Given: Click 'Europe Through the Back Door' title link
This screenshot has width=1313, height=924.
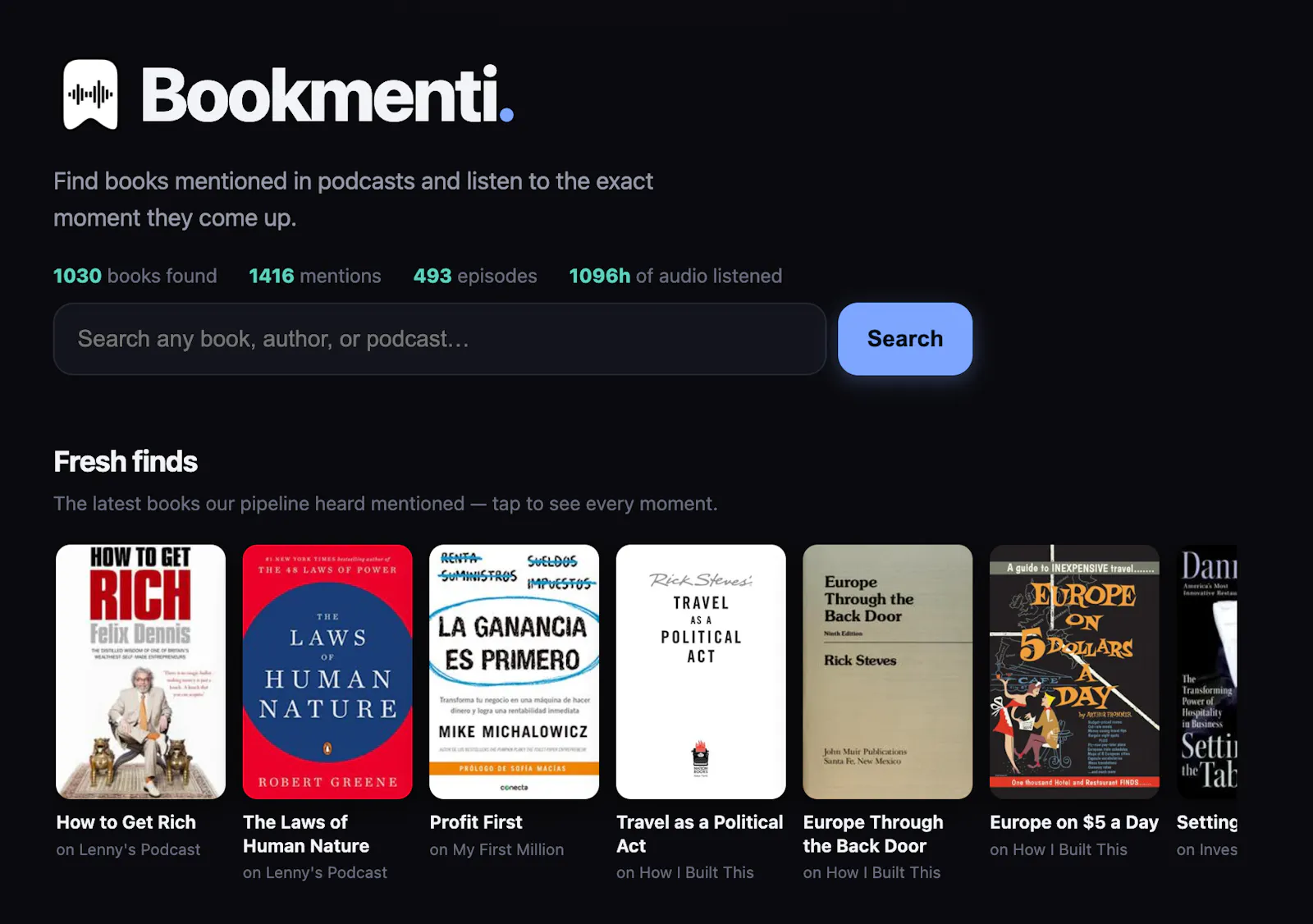Looking at the screenshot, I should [x=873, y=834].
